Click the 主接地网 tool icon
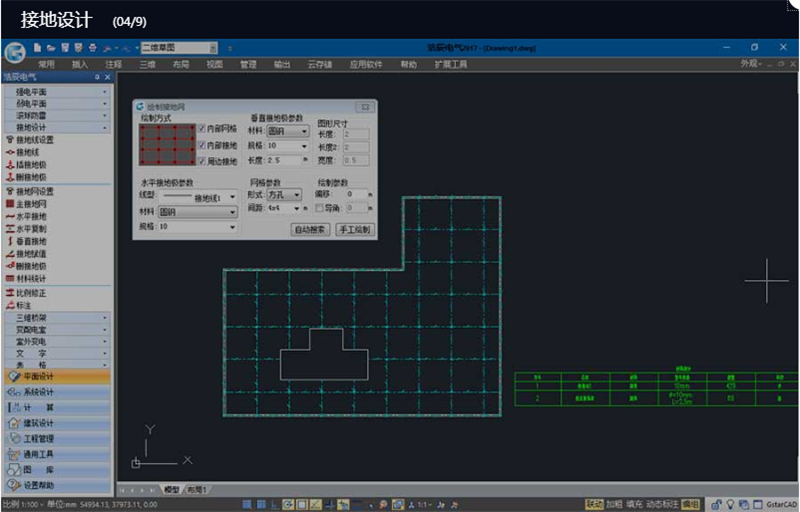800x512 pixels. click(9, 203)
